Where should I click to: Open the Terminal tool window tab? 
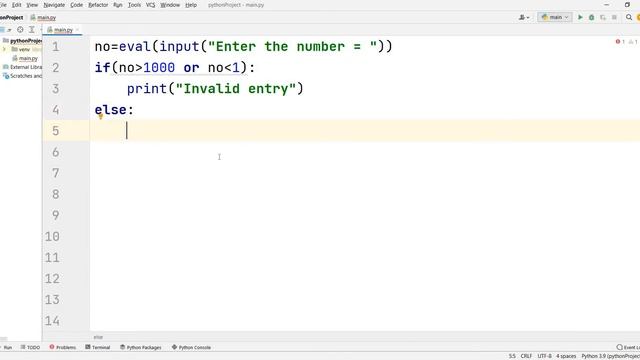(98, 347)
